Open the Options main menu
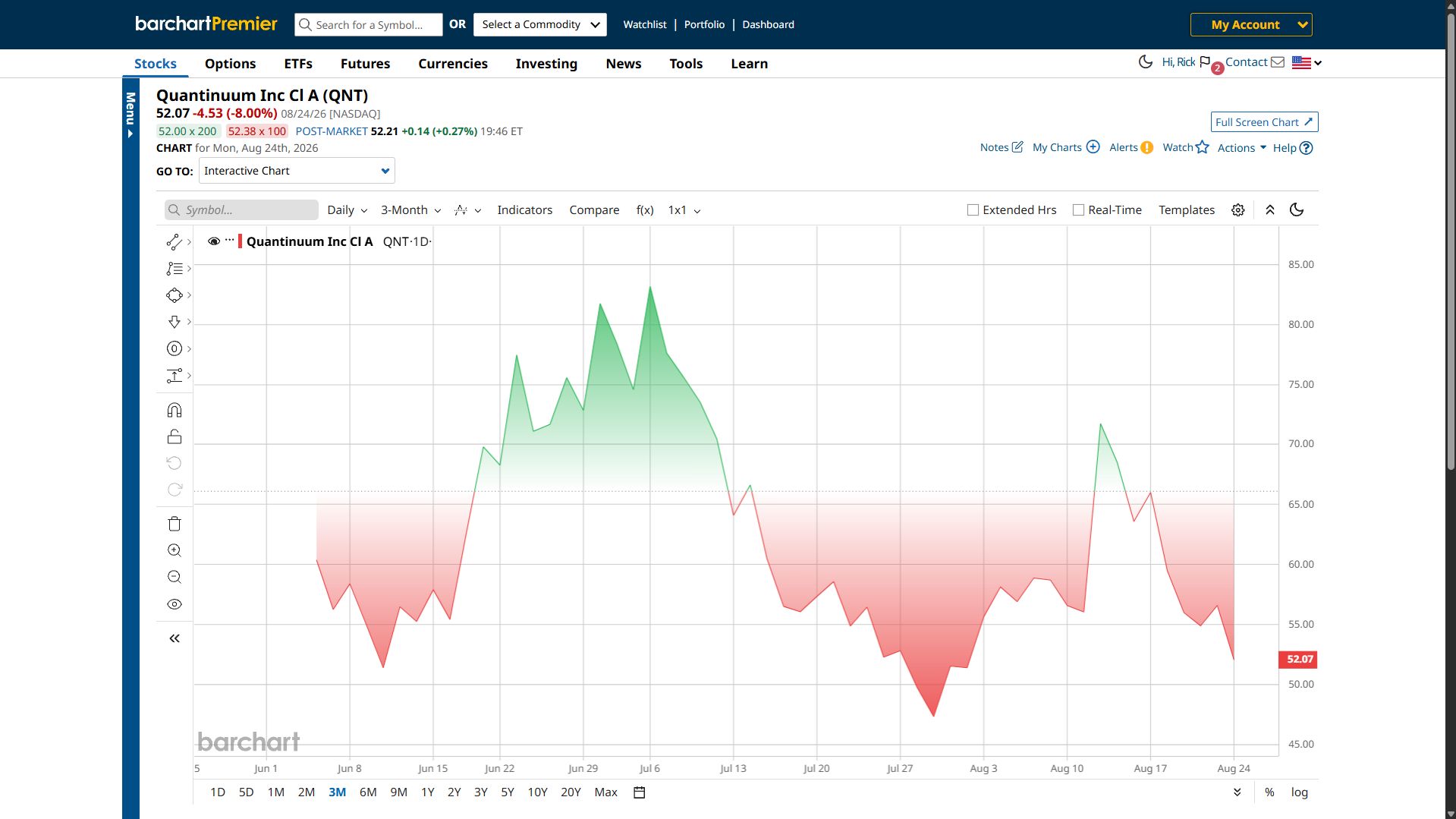Image resolution: width=1456 pixels, height=819 pixels. click(x=230, y=64)
